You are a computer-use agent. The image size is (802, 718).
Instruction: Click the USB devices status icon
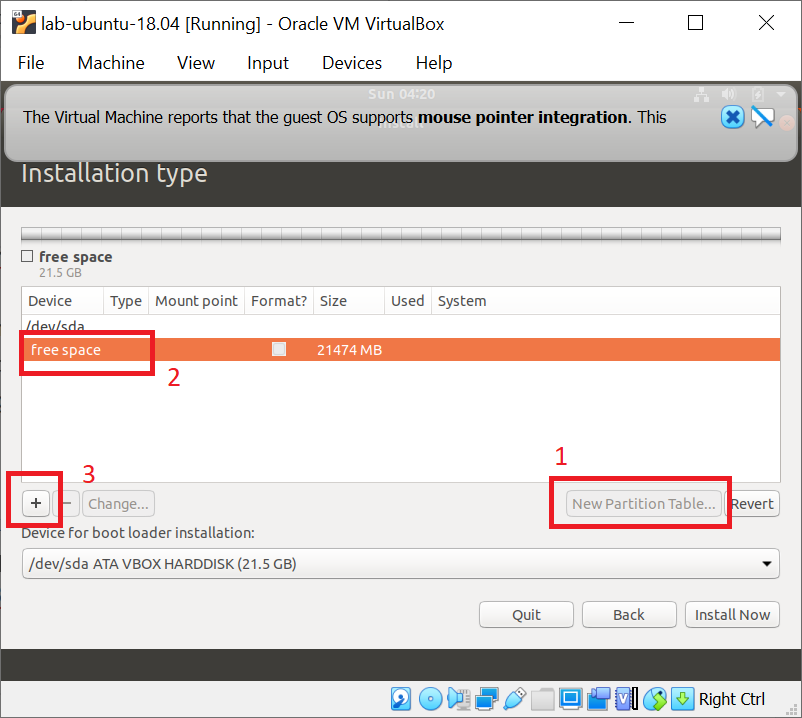click(515, 699)
